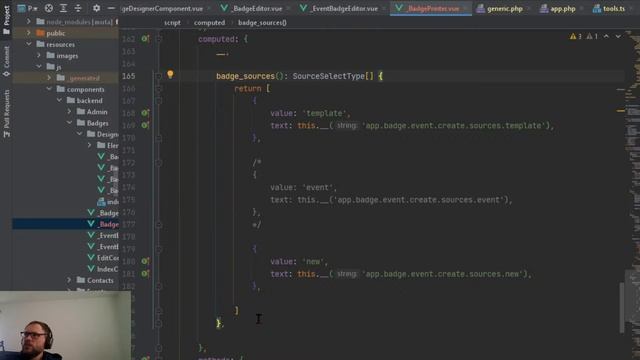Select the IndexC… vue file in tree
640x360 pixels.
point(65,269)
